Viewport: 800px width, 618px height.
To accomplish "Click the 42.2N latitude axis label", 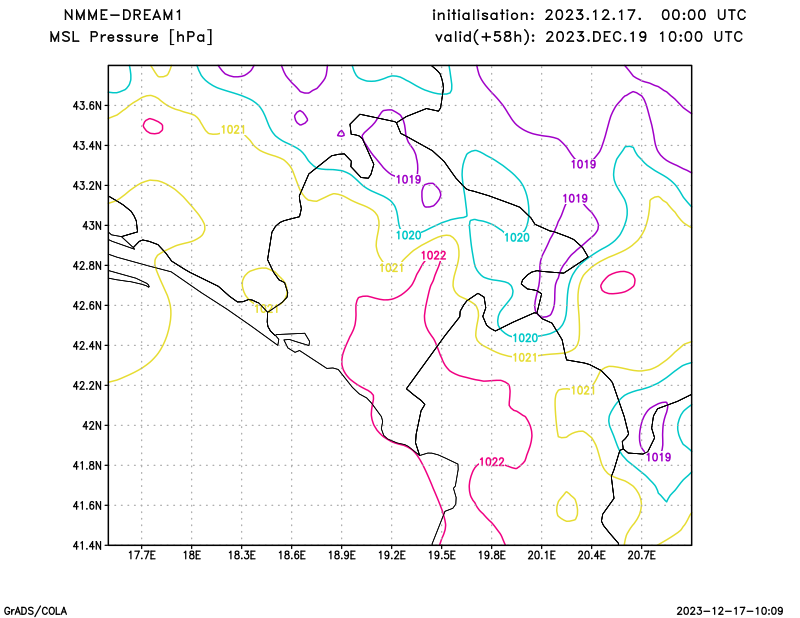I will pyautogui.click(x=87, y=385).
